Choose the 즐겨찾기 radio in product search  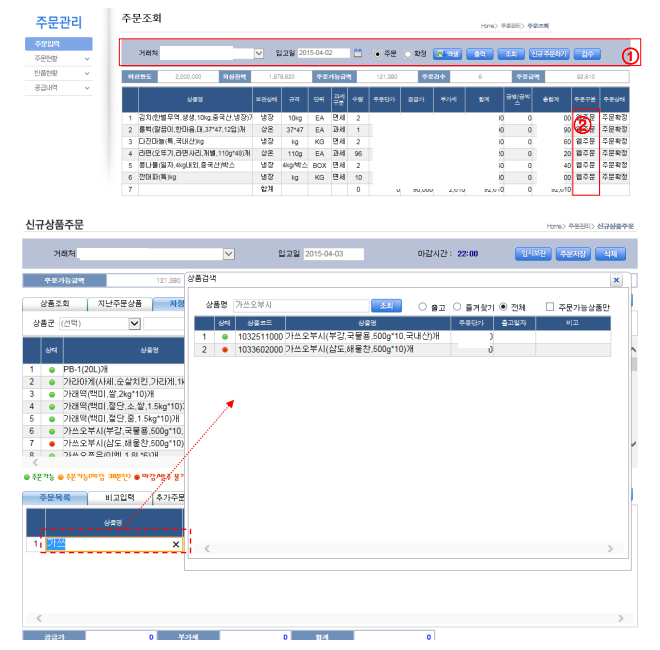pyautogui.click(x=457, y=307)
